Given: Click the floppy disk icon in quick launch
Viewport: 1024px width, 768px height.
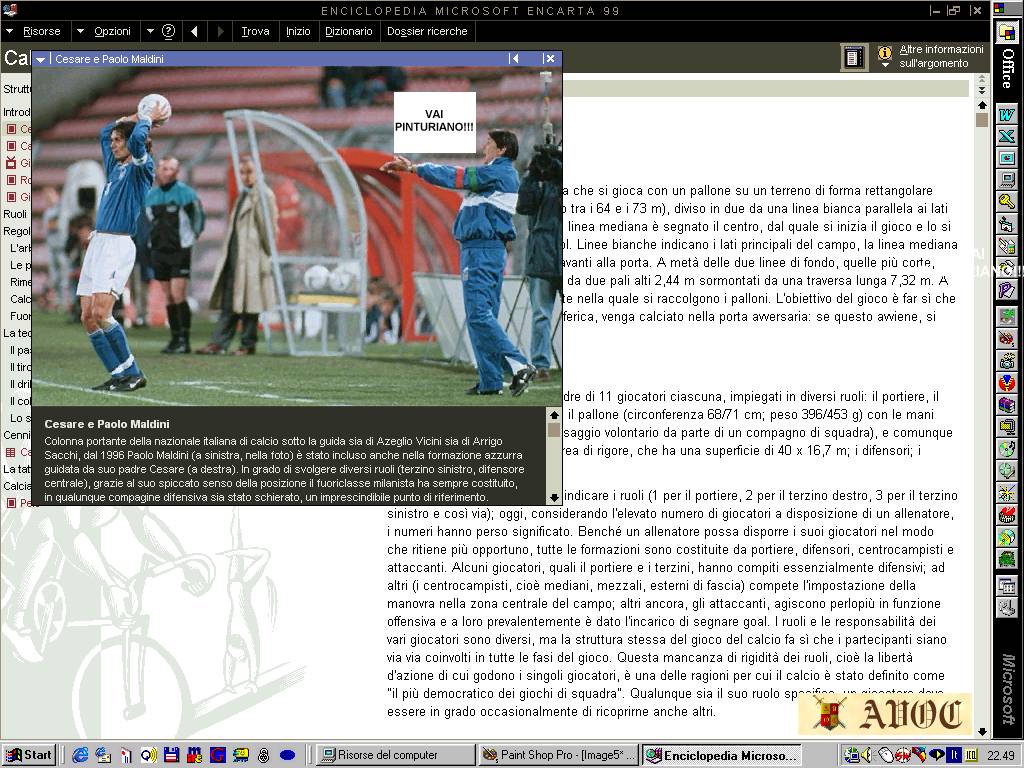Looking at the screenshot, I should click(x=172, y=755).
